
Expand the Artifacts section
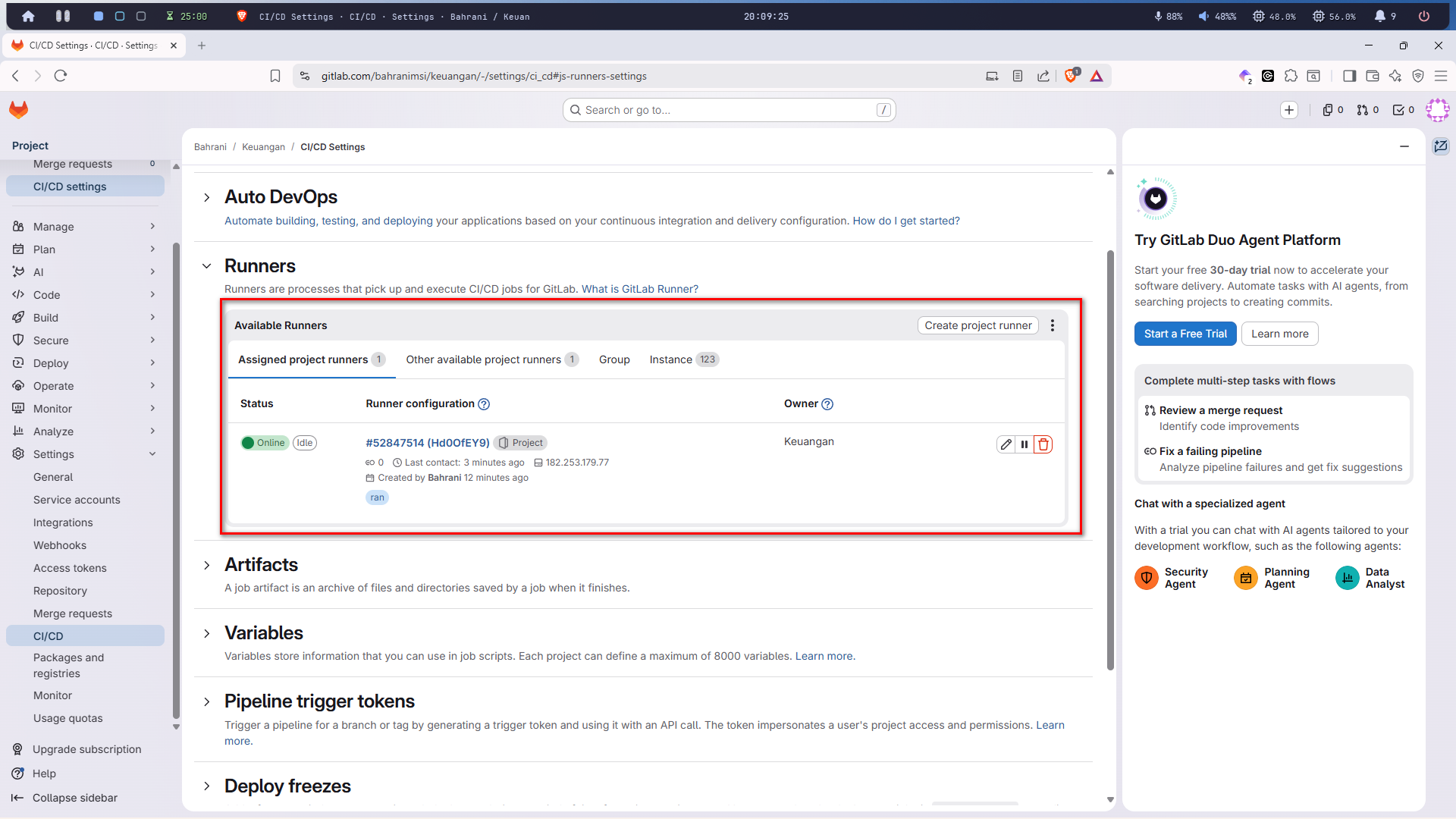tap(207, 566)
